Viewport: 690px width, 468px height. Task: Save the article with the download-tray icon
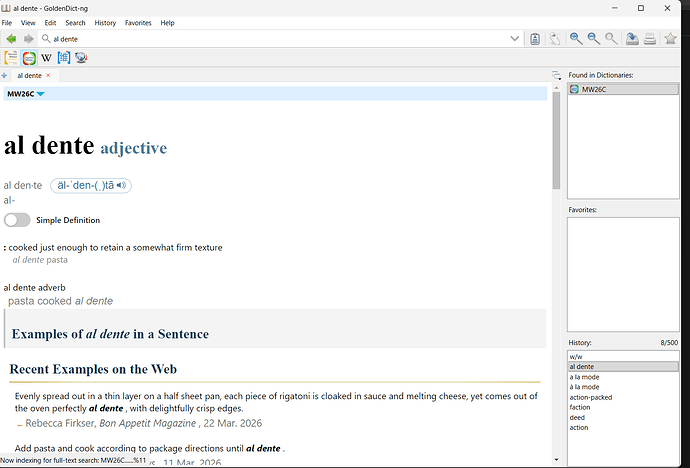pos(632,39)
